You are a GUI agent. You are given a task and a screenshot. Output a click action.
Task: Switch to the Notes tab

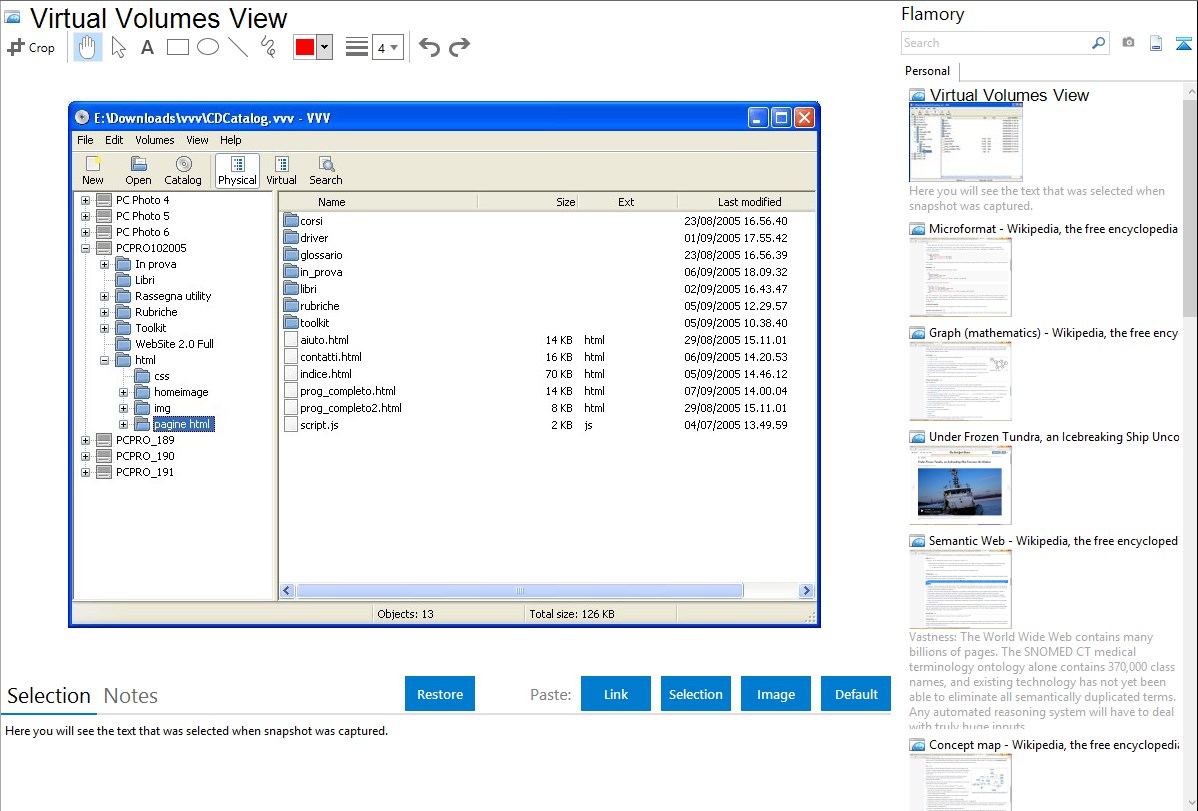131,696
